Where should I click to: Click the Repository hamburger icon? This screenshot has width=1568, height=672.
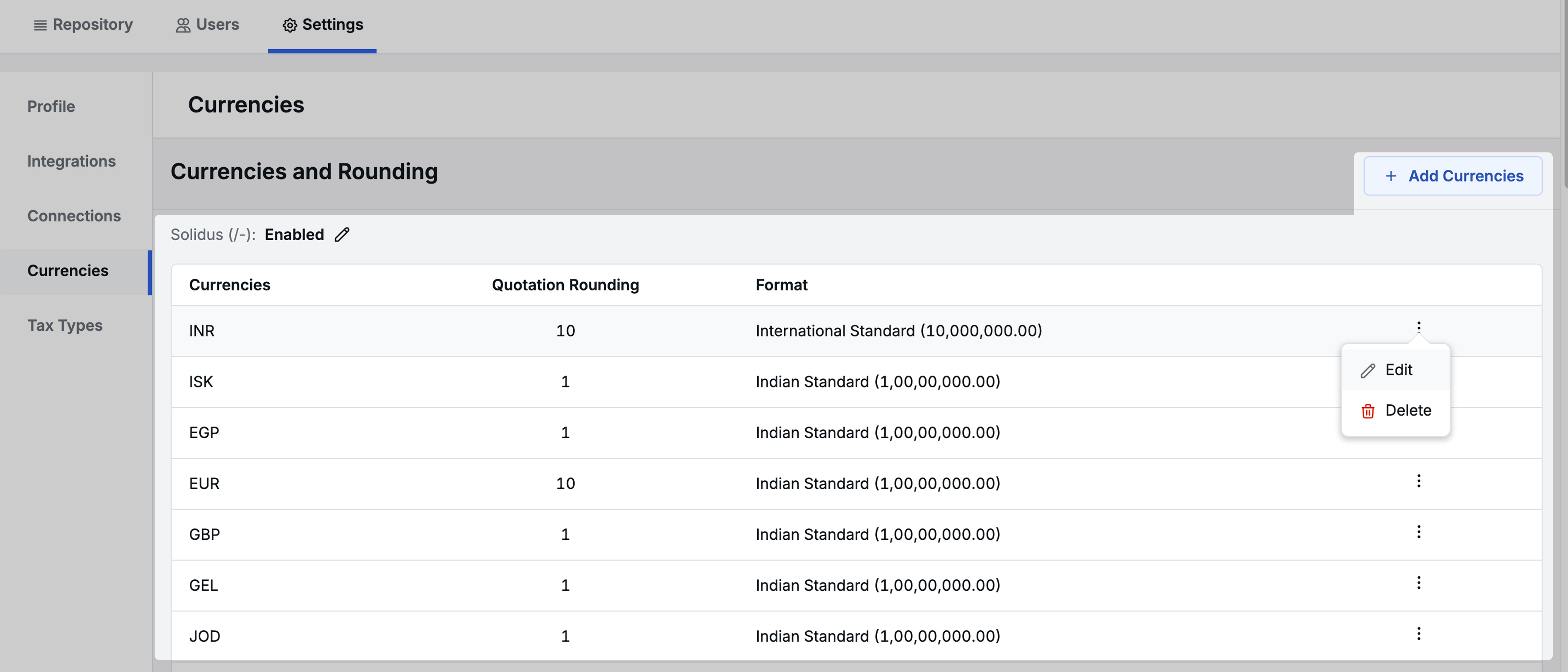[39, 25]
